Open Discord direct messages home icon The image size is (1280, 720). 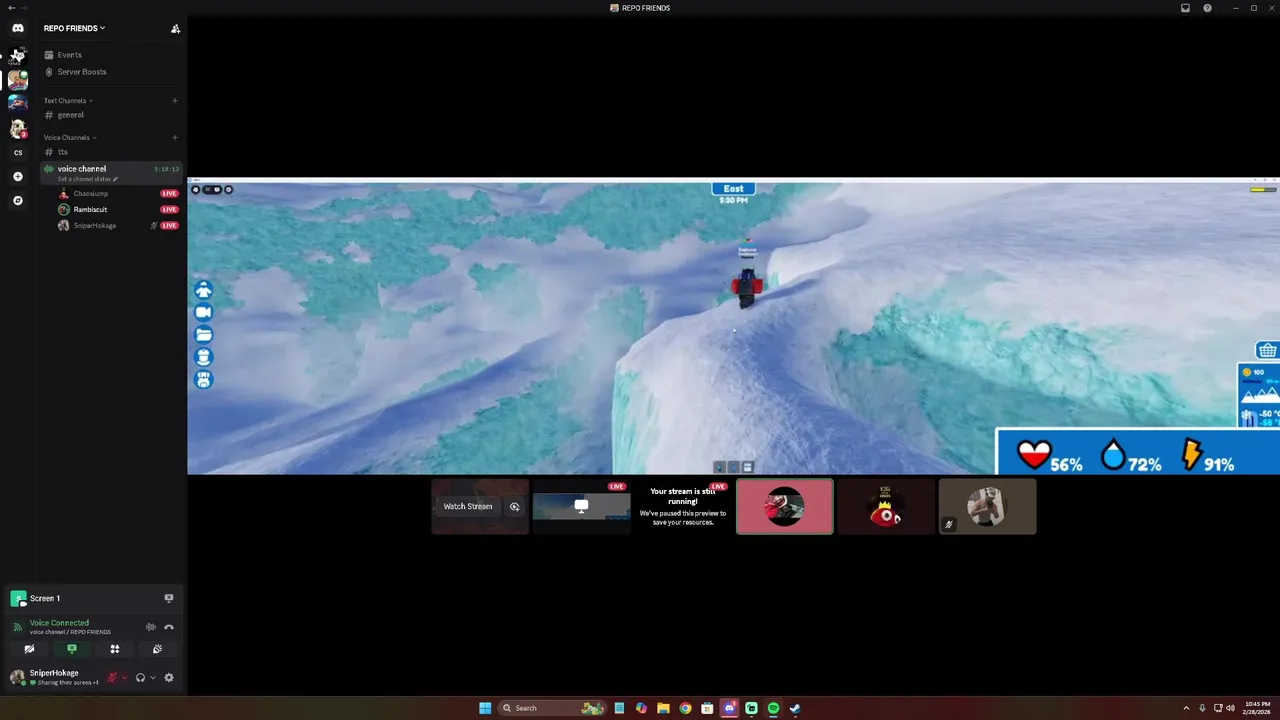click(18, 28)
